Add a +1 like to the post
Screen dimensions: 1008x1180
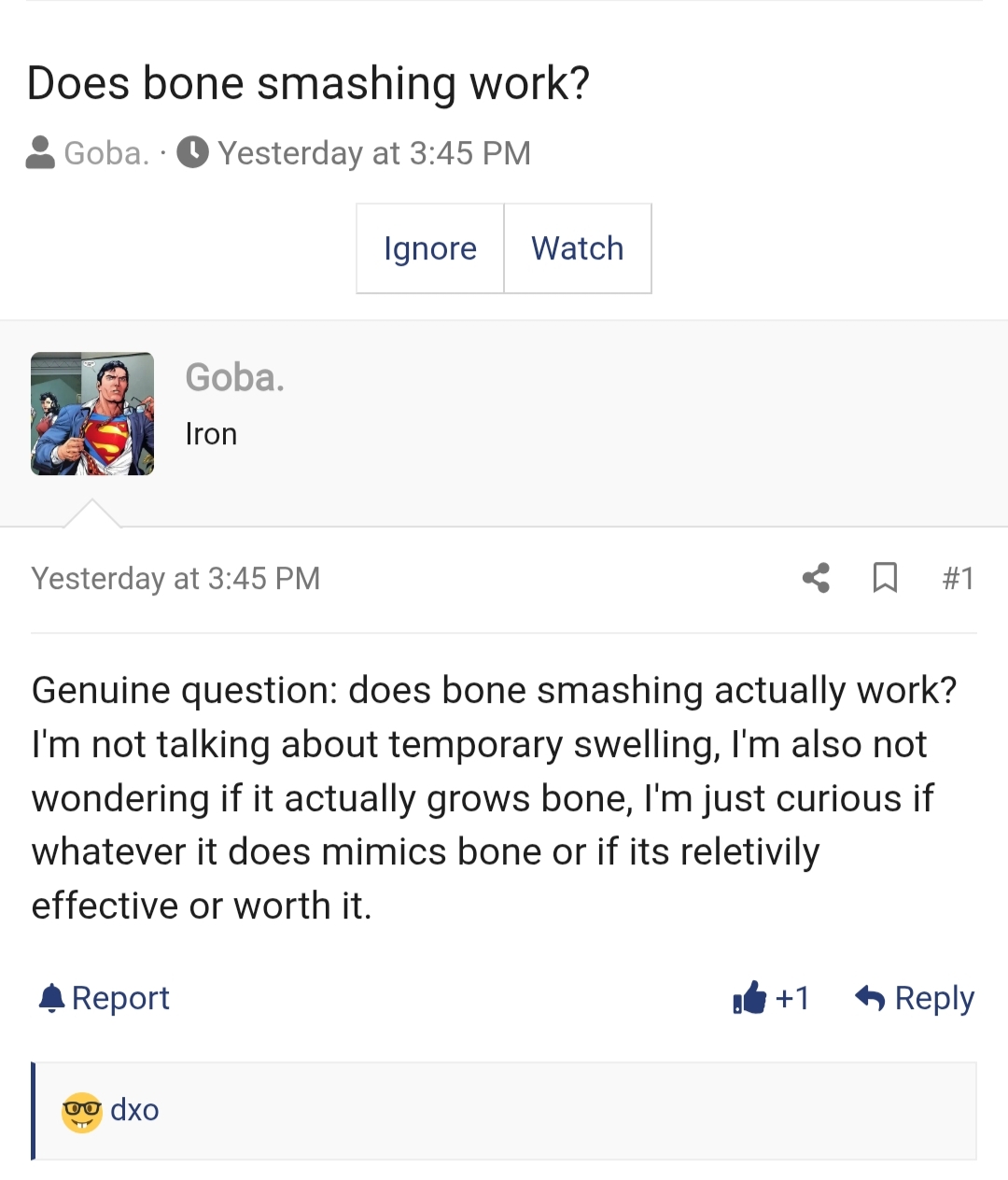[792, 998]
